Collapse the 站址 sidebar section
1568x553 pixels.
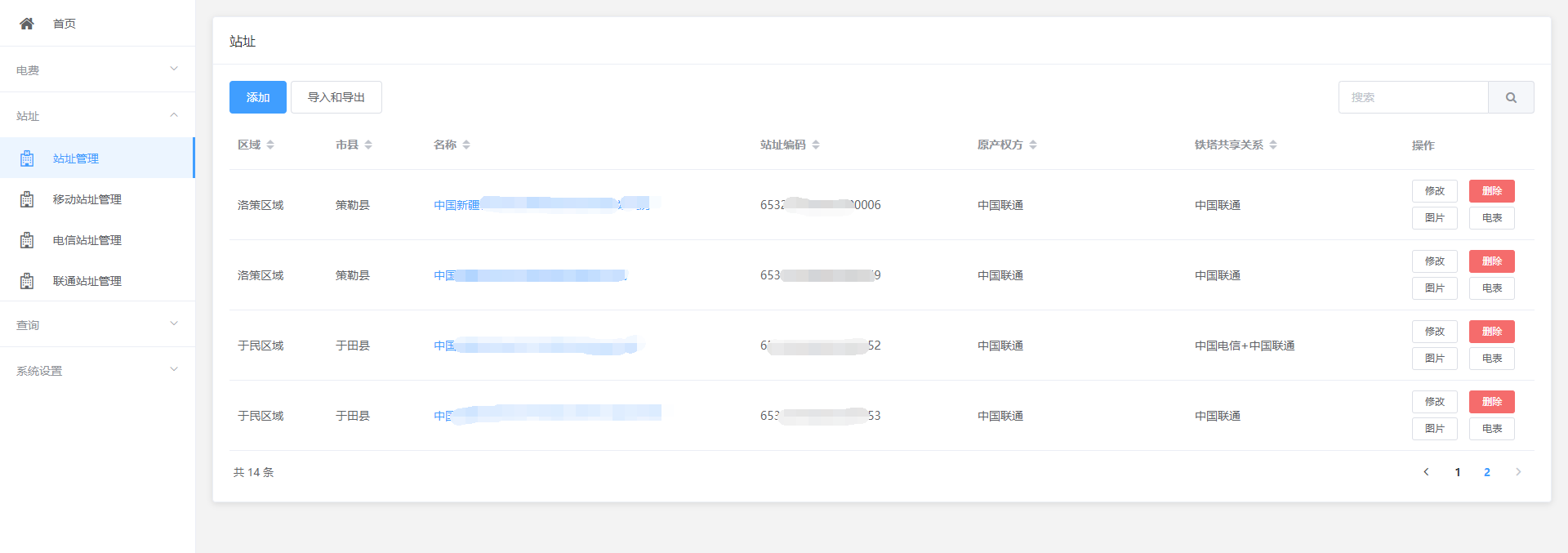(97, 115)
